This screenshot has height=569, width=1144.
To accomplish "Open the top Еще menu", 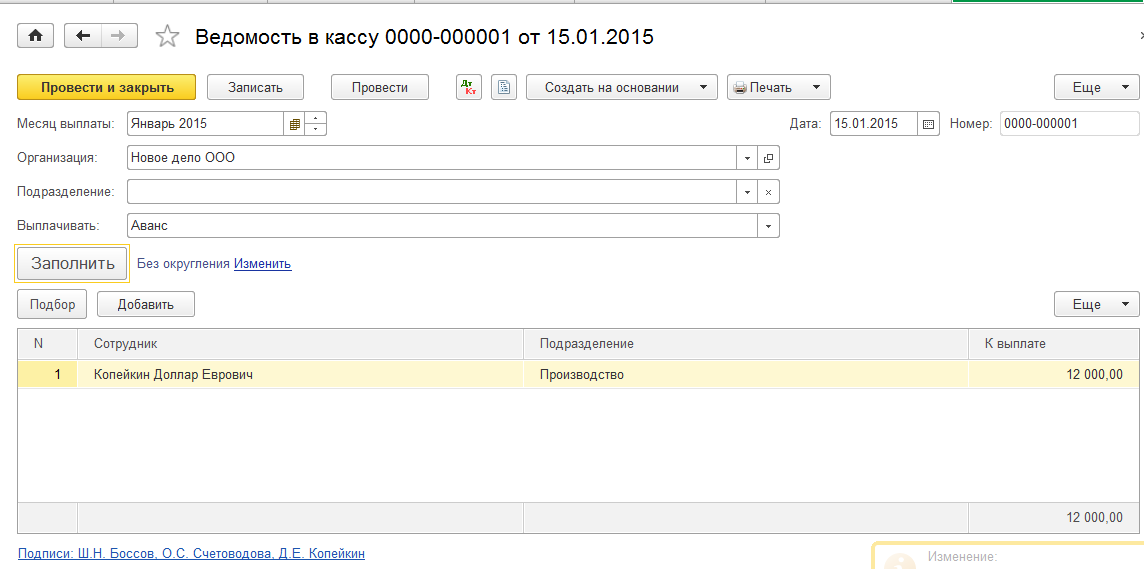I will click(1096, 87).
